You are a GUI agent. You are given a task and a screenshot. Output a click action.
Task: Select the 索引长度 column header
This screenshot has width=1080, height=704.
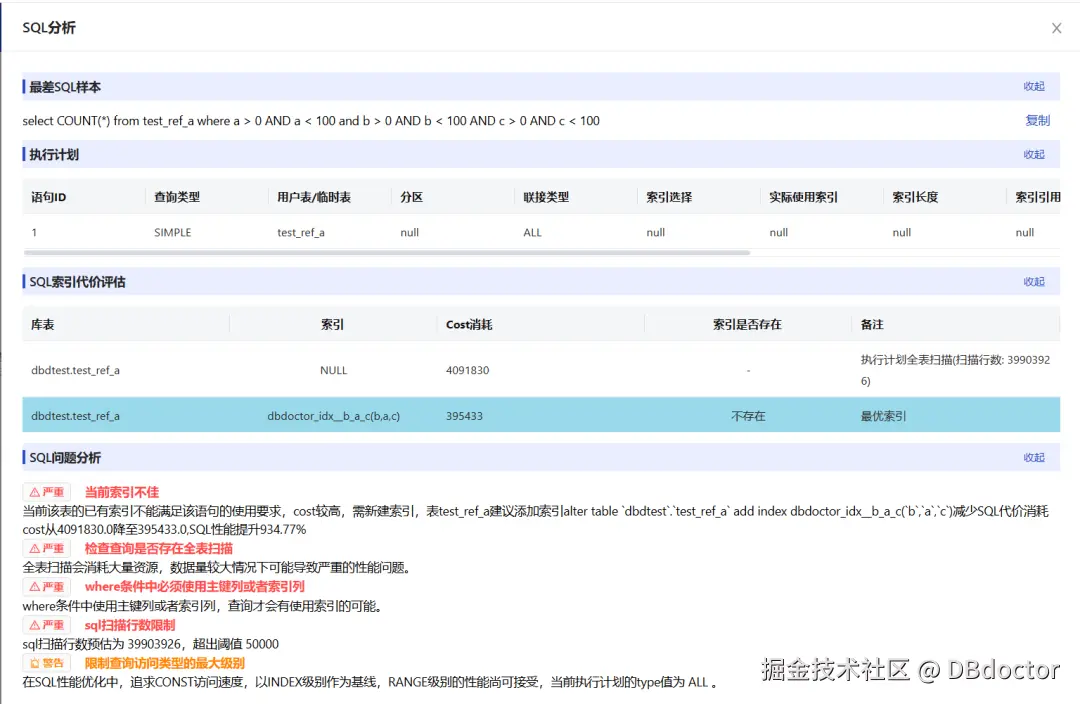coord(915,197)
